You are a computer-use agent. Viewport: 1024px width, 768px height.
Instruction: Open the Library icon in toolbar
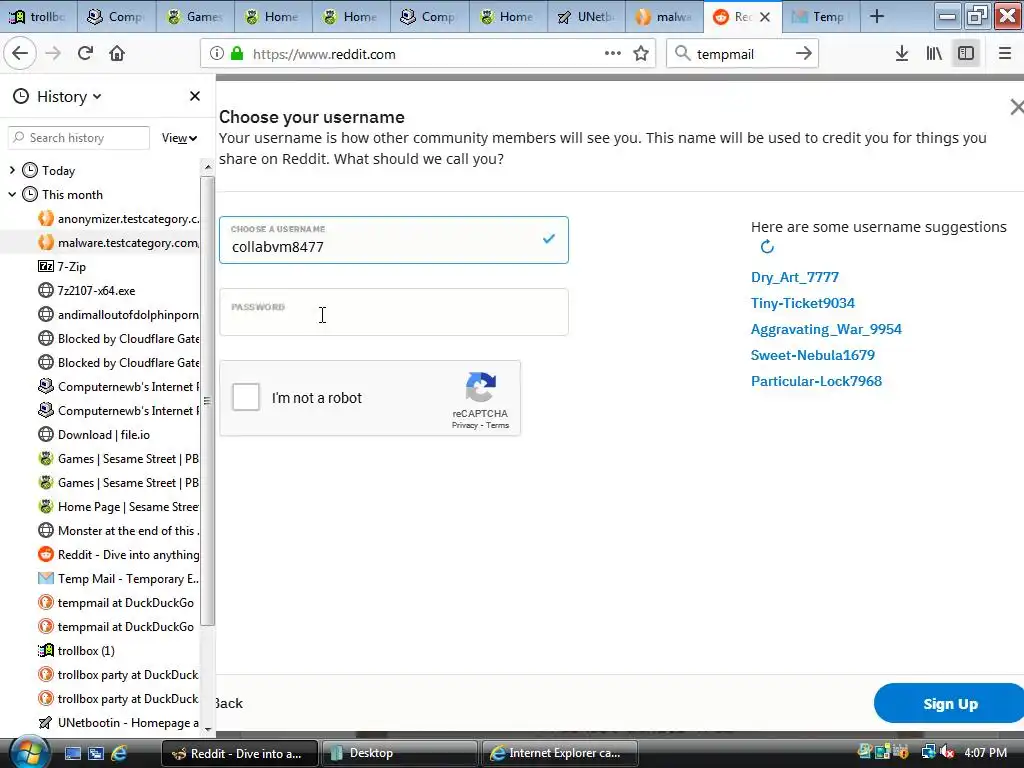pos(934,54)
